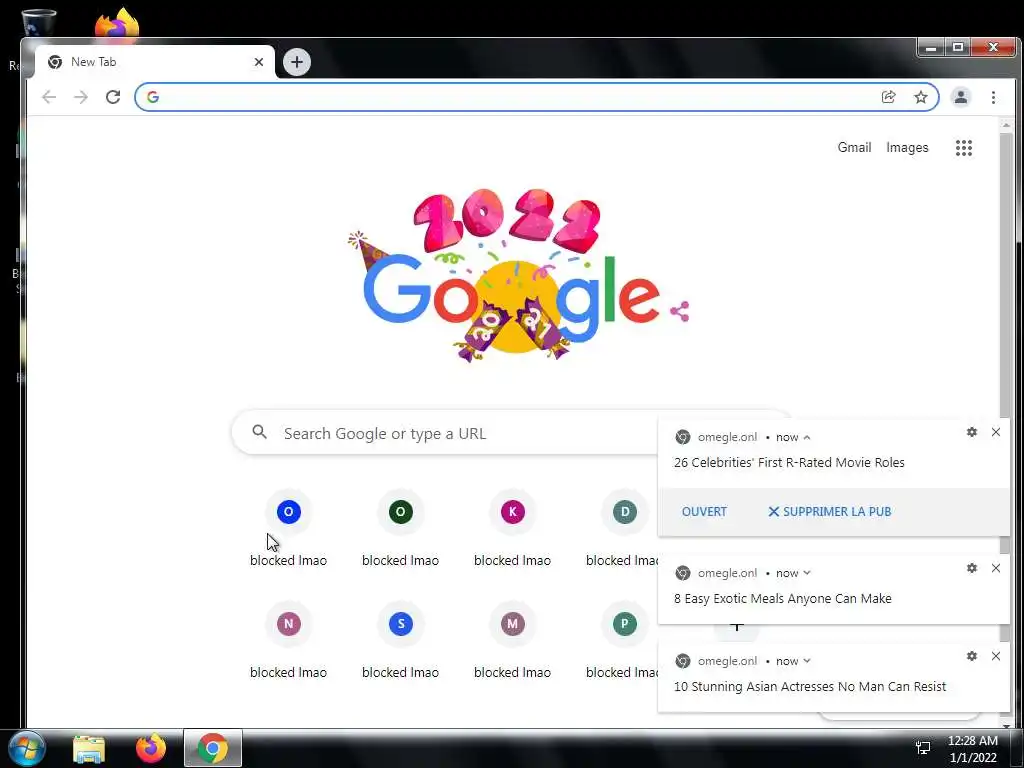The width and height of the screenshot is (1024, 768).
Task: Click the page vertical scrollbar
Action: pyautogui.click(x=1006, y=274)
